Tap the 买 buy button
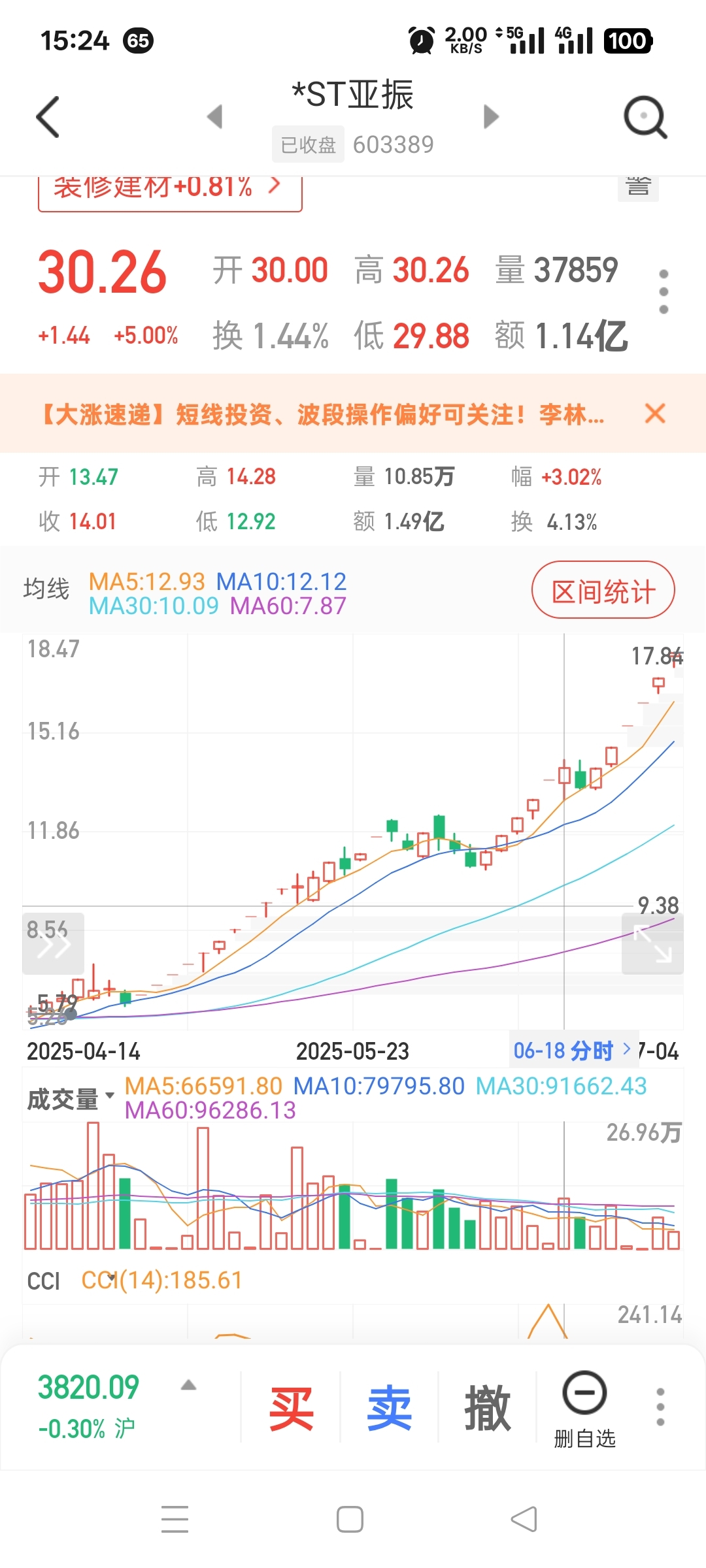 coord(291,1408)
